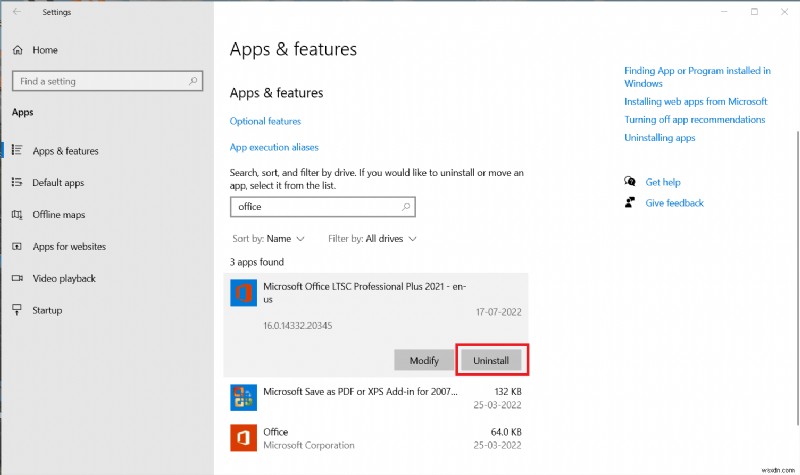Image resolution: width=800 pixels, height=475 pixels.
Task: Open Apps for websites settings page
Action: point(69,246)
